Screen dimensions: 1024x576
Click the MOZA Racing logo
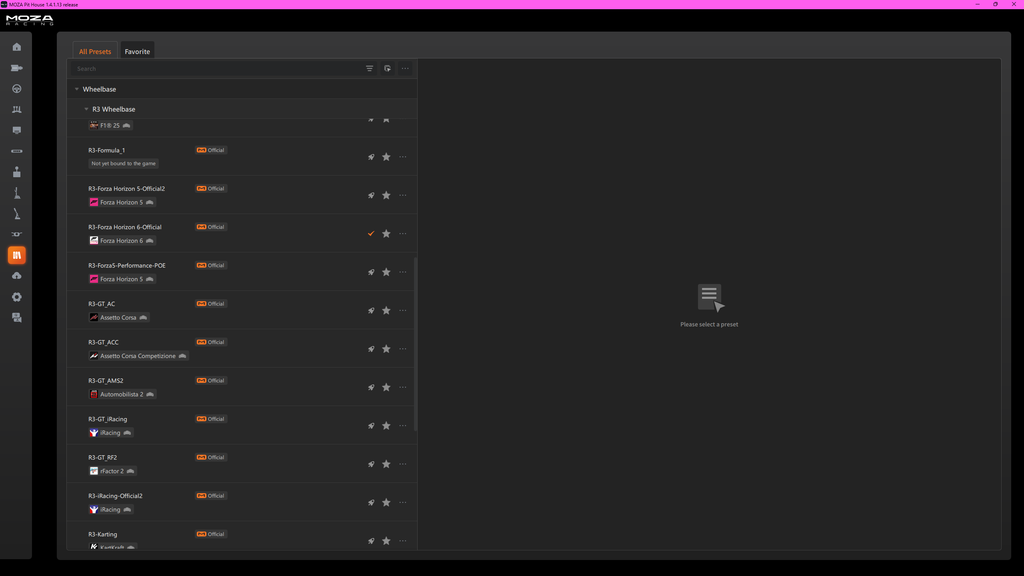point(29,20)
